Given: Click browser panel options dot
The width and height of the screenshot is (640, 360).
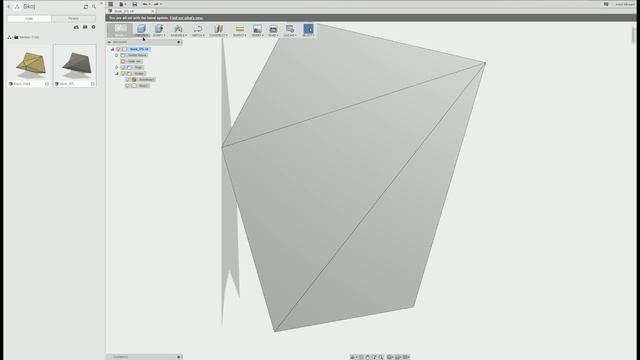Looking at the screenshot, I should click(178, 42).
